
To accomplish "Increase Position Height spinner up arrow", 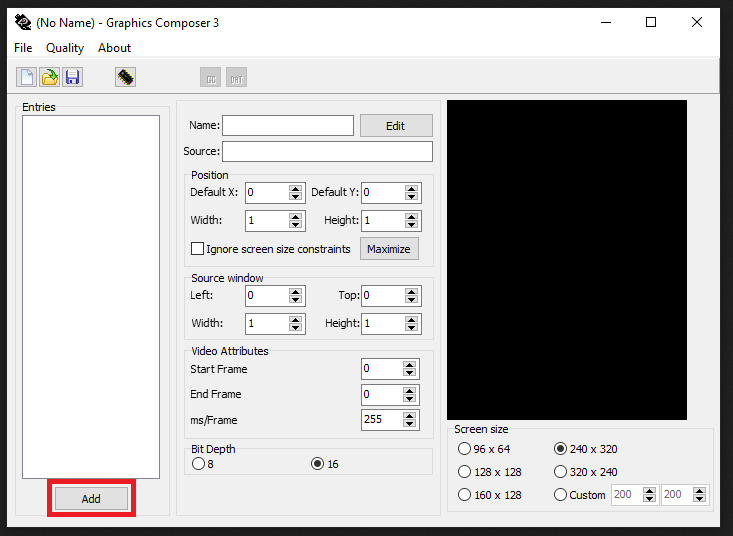I will point(411,216).
